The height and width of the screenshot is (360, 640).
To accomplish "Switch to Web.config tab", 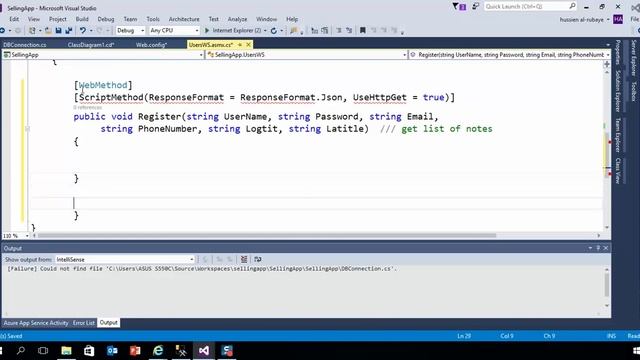I will click(x=151, y=45).
